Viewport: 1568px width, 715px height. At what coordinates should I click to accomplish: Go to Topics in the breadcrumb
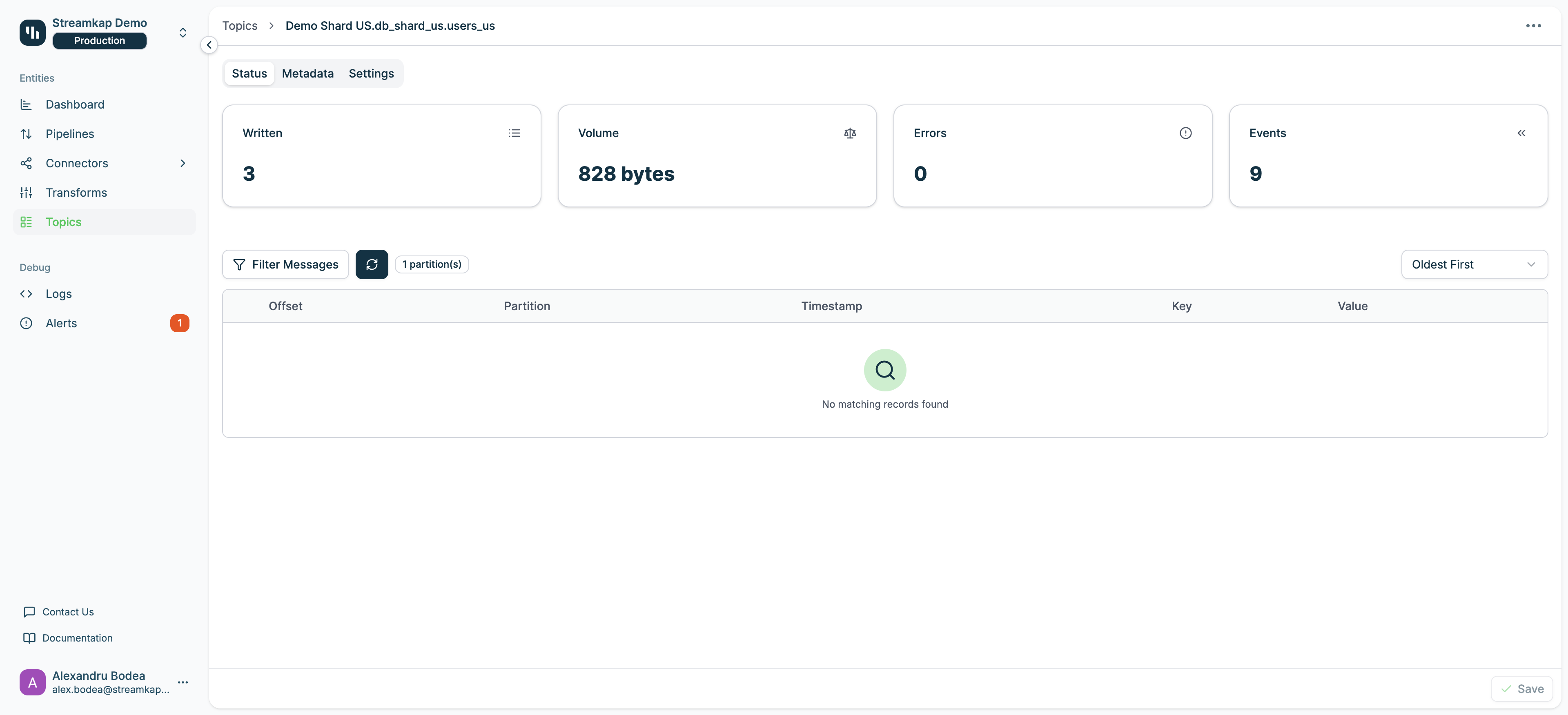239,26
